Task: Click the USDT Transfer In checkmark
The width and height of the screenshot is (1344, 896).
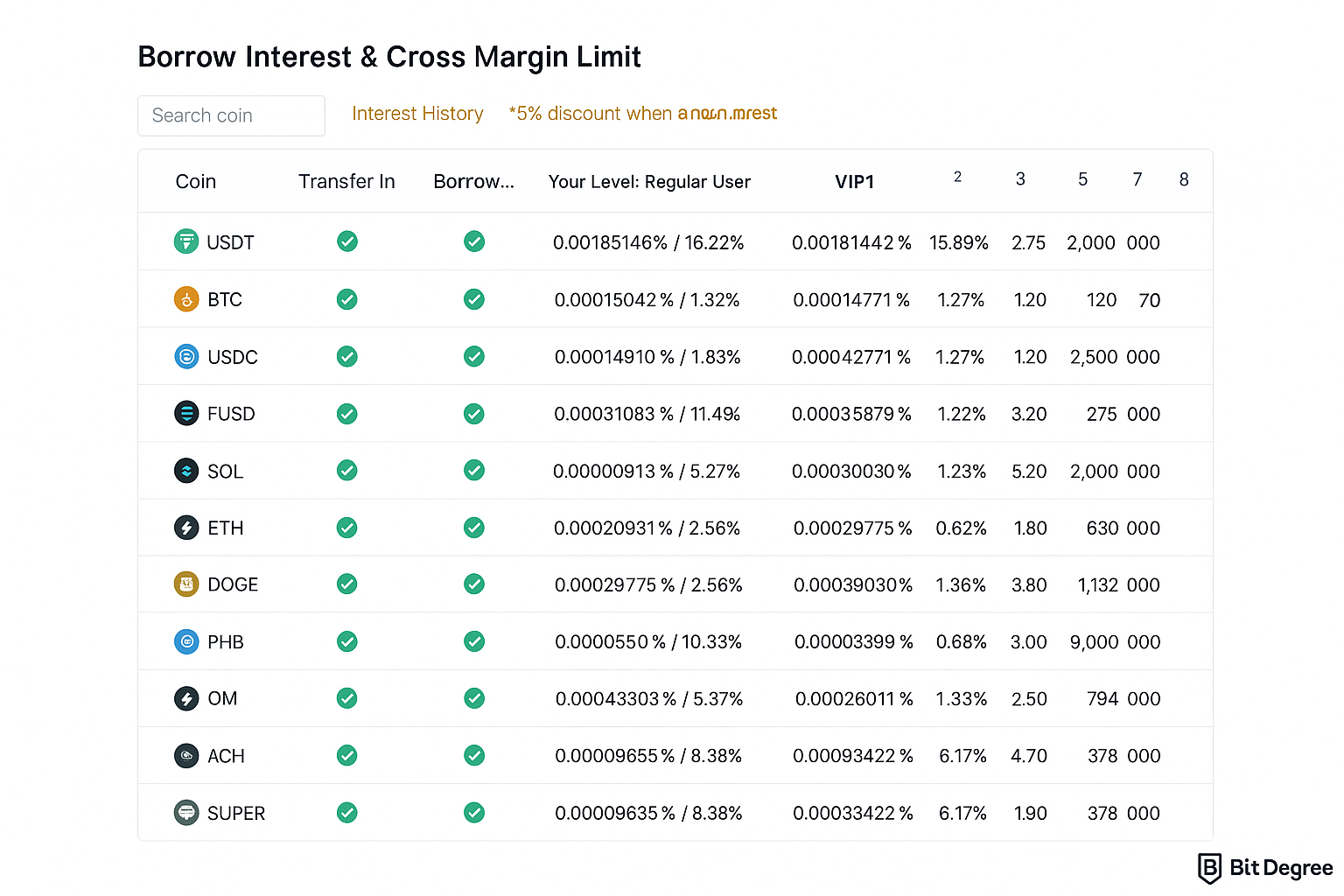Action: (347, 241)
